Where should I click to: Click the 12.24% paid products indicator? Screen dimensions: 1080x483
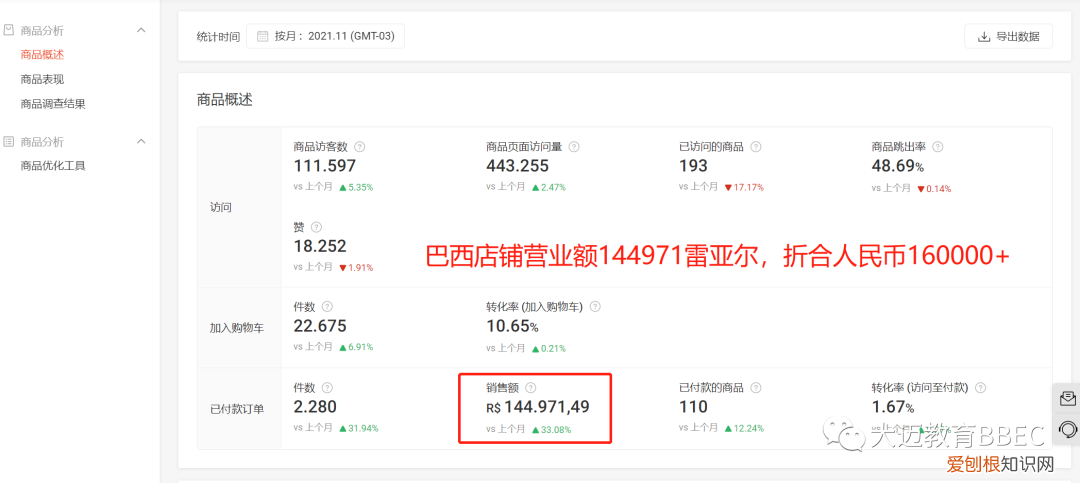[744, 428]
